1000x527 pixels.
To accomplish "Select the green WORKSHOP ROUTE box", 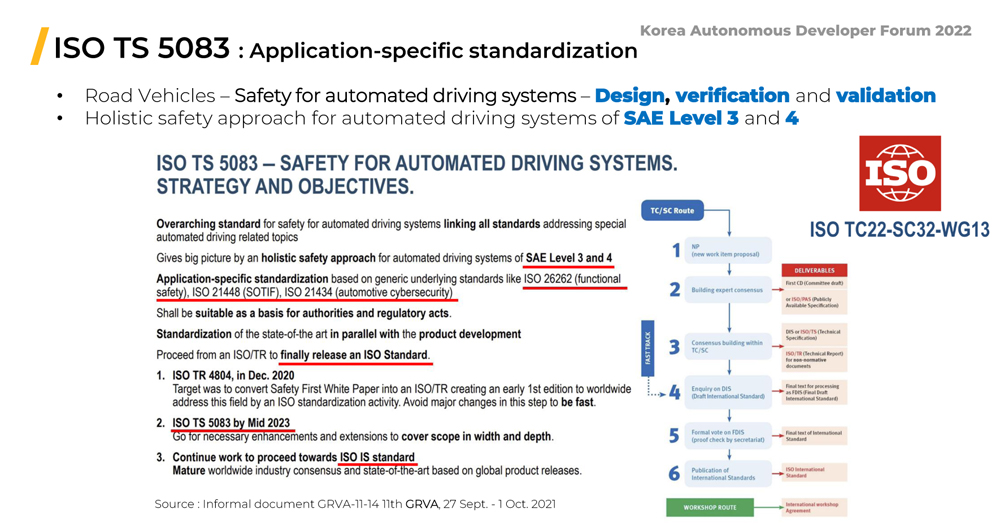I will [709, 507].
